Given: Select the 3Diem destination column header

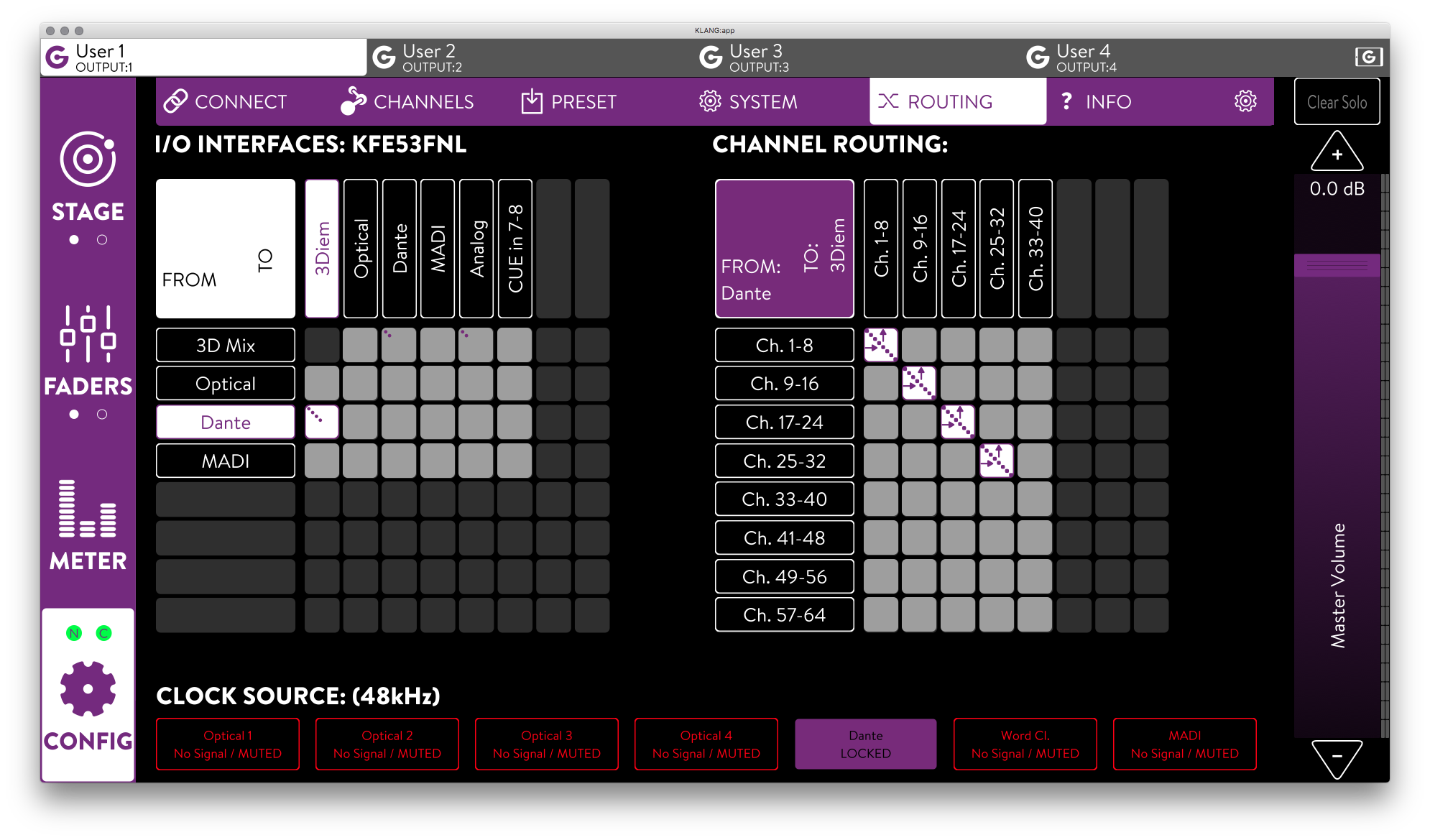Looking at the screenshot, I should [x=322, y=249].
